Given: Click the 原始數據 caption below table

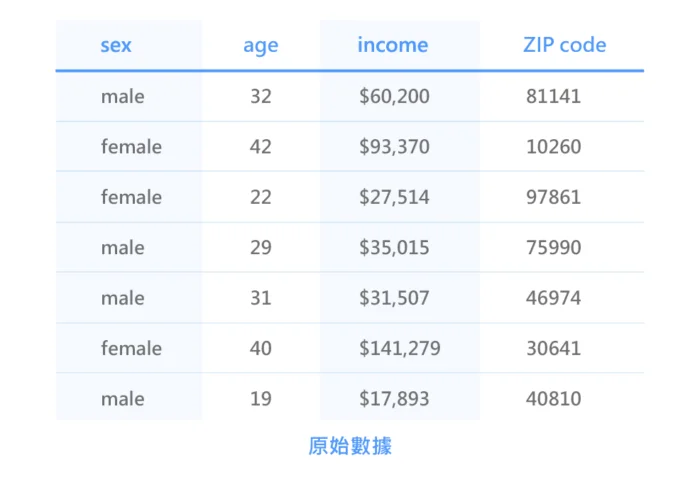Looking at the screenshot, I should (x=350, y=446).
